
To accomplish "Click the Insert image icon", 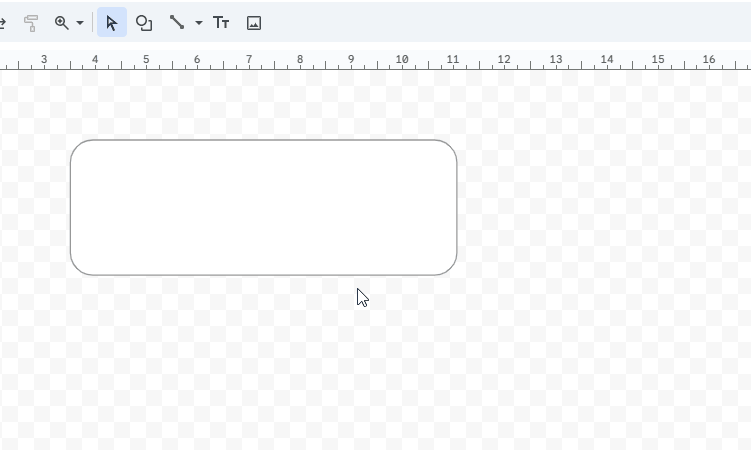I will tap(254, 23).
